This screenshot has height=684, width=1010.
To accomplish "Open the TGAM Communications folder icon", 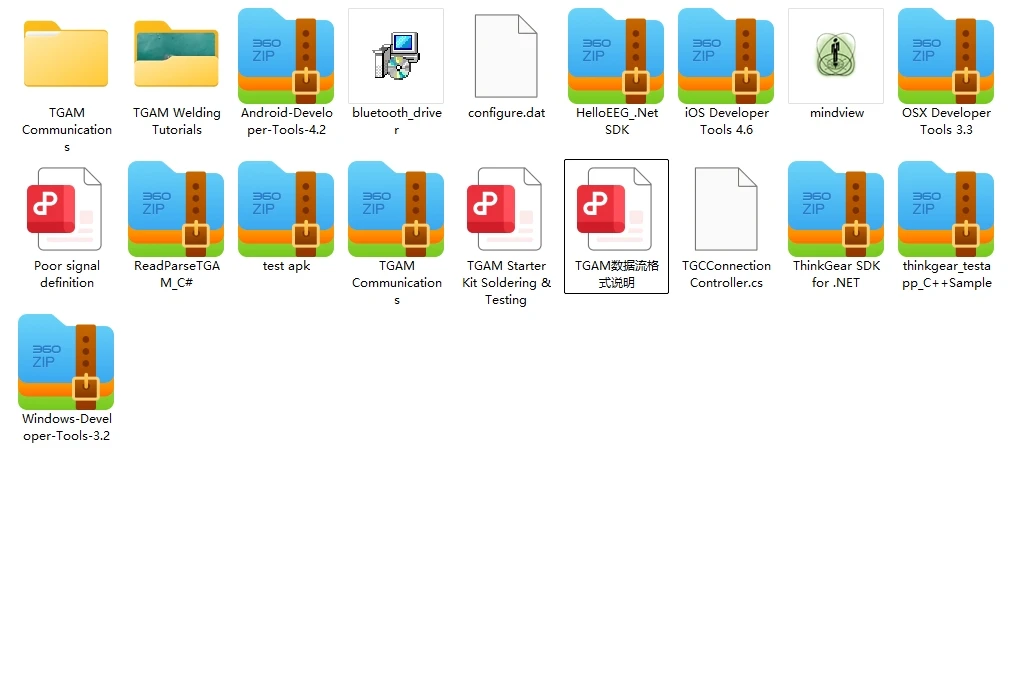I will pyautogui.click(x=66, y=54).
